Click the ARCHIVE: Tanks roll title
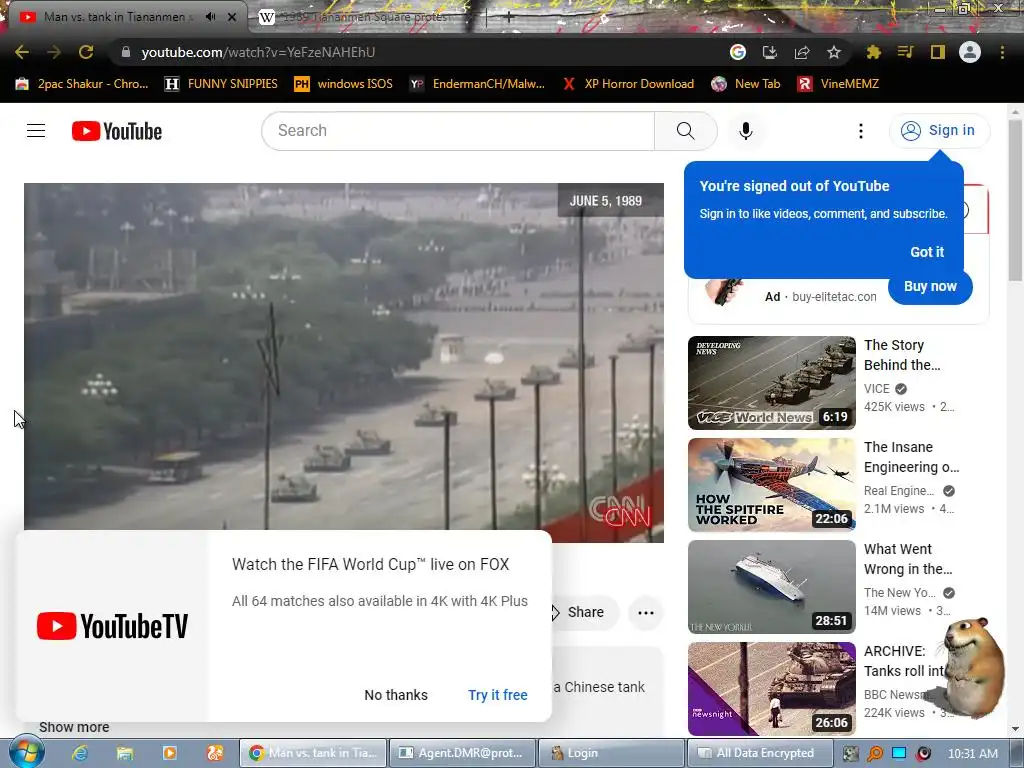 [904, 661]
